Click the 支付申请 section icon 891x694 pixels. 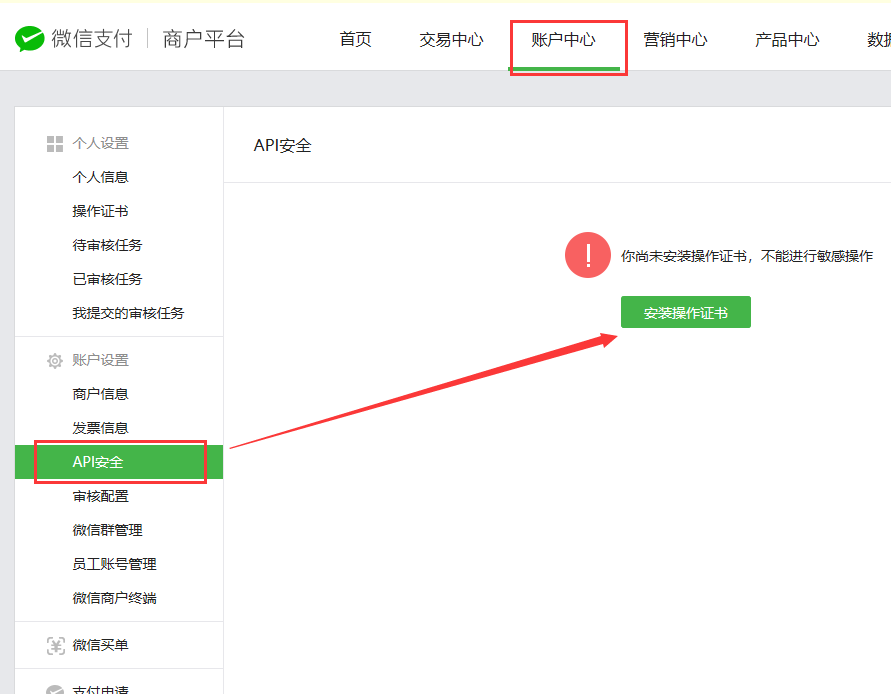click(56, 689)
